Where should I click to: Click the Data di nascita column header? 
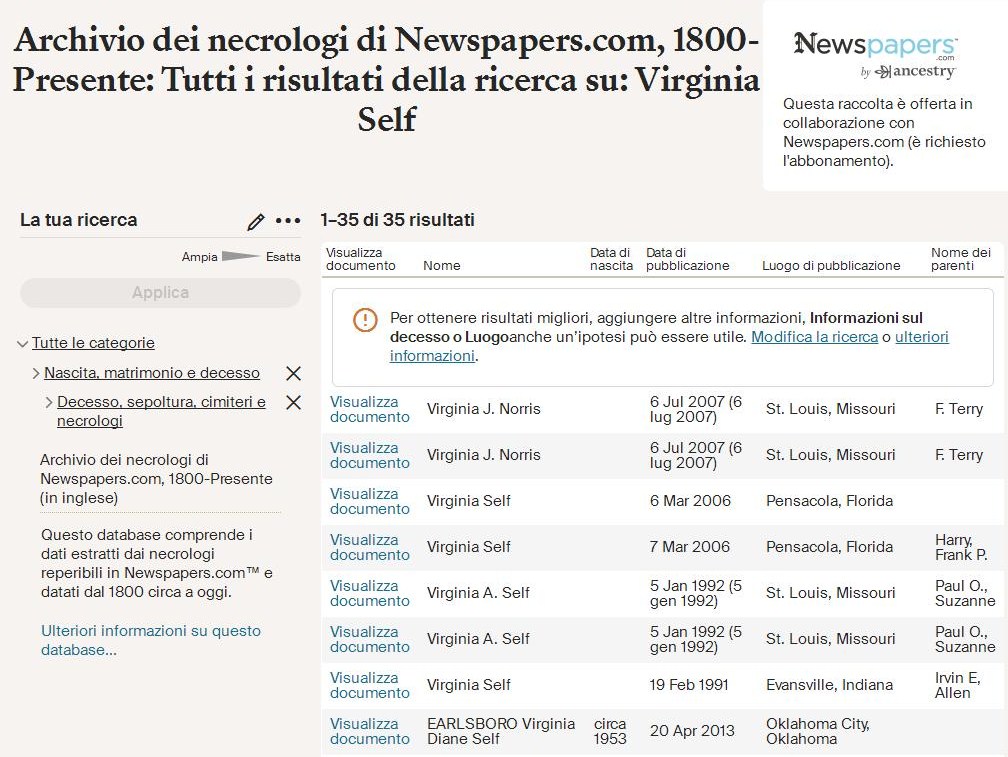pyautogui.click(x=611, y=259)
